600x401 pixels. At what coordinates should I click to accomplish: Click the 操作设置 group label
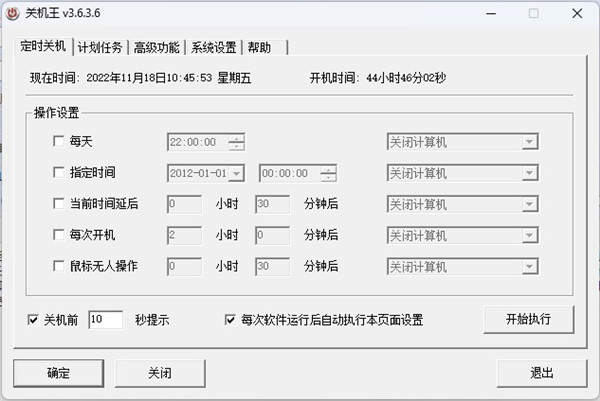click(x=57, y=113)
